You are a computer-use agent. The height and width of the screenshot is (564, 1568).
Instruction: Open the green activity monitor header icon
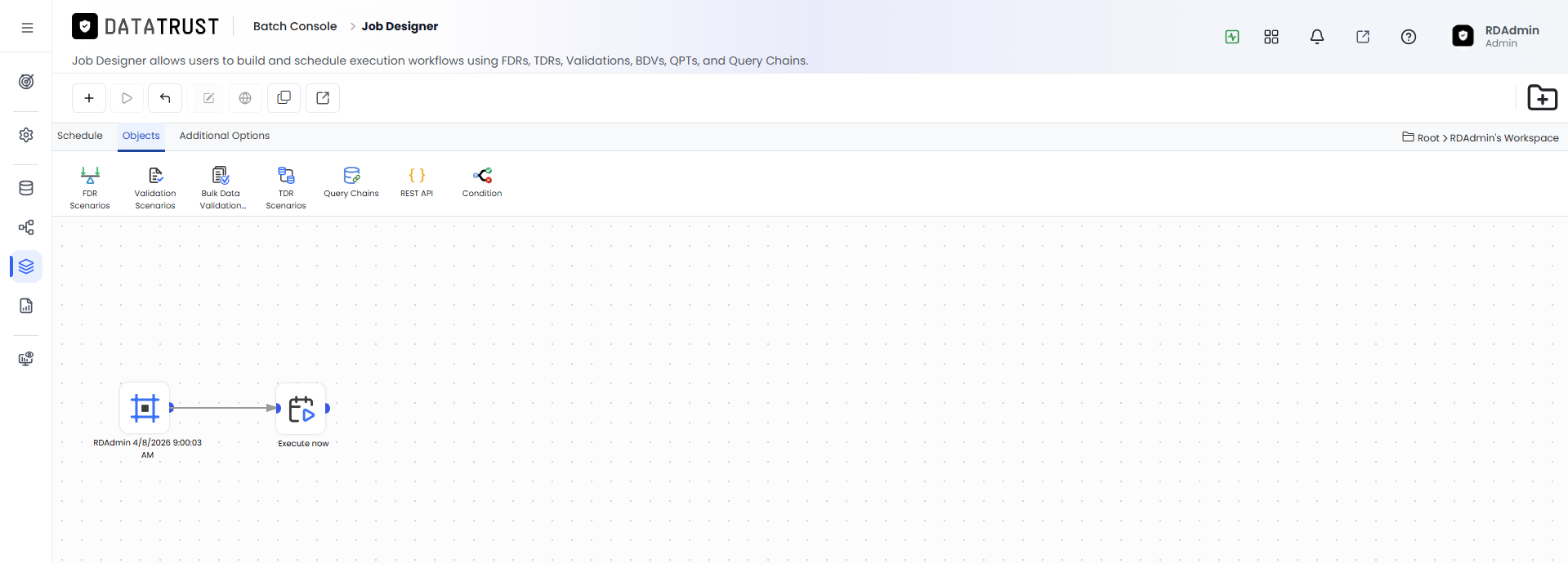(x=1232, y=37)
